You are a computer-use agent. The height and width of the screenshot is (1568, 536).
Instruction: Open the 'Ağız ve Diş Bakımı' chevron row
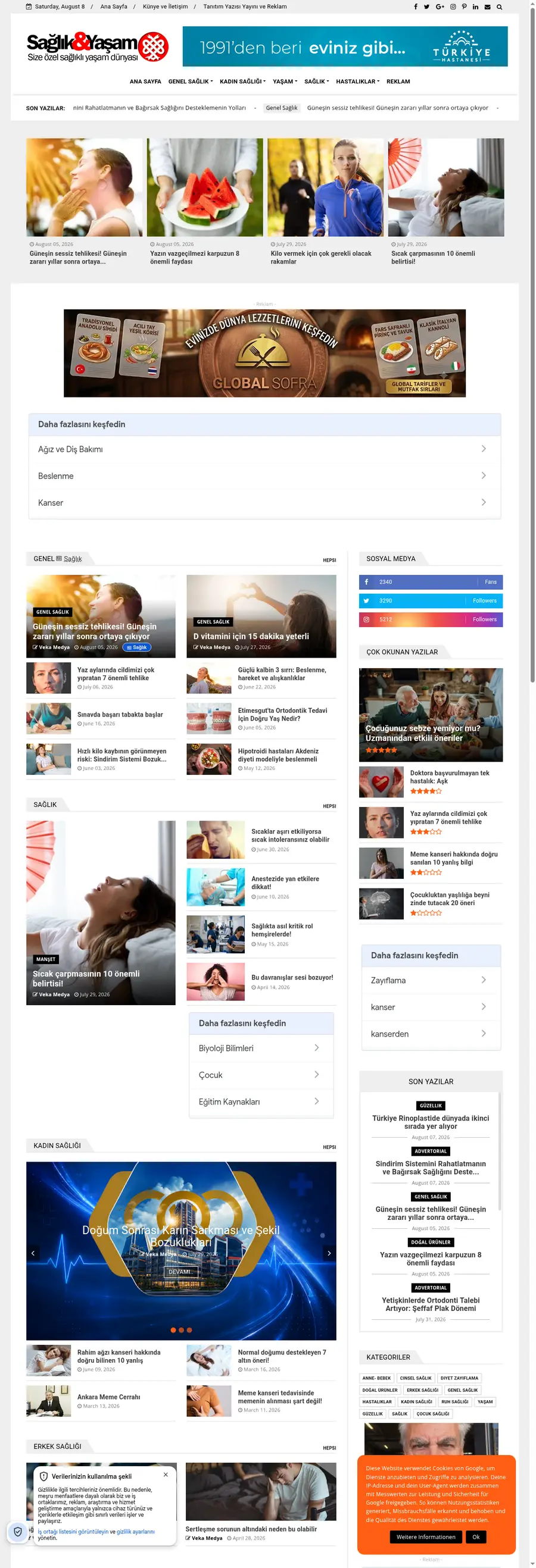(264, 449)
